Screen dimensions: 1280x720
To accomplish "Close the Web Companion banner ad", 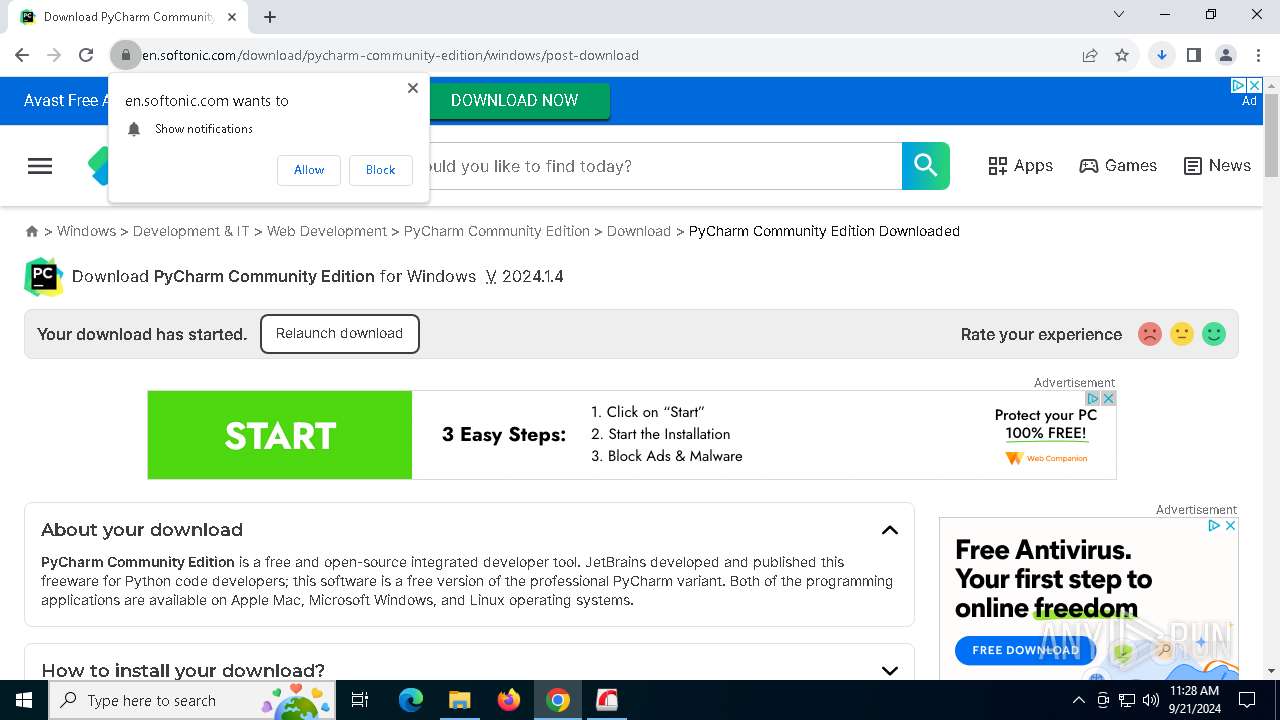I will (x=1108, y=398).
